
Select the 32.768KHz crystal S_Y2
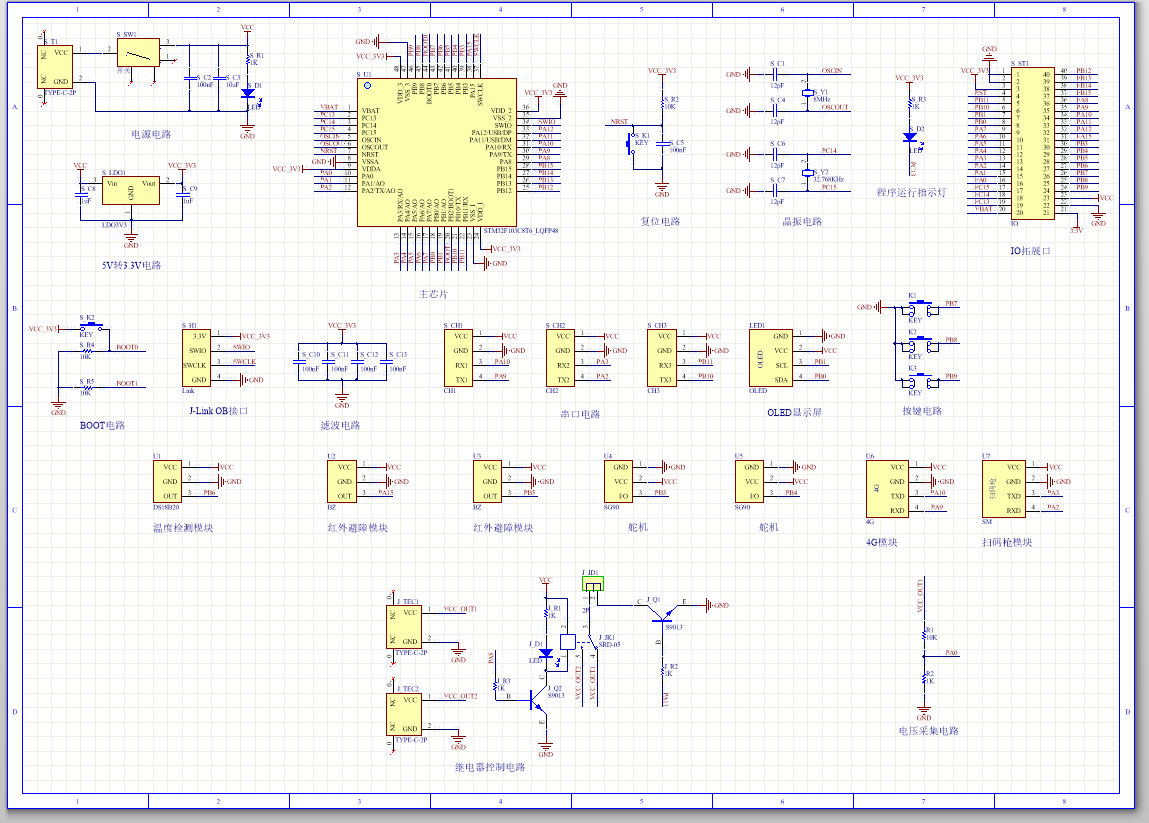pos(807,173)
